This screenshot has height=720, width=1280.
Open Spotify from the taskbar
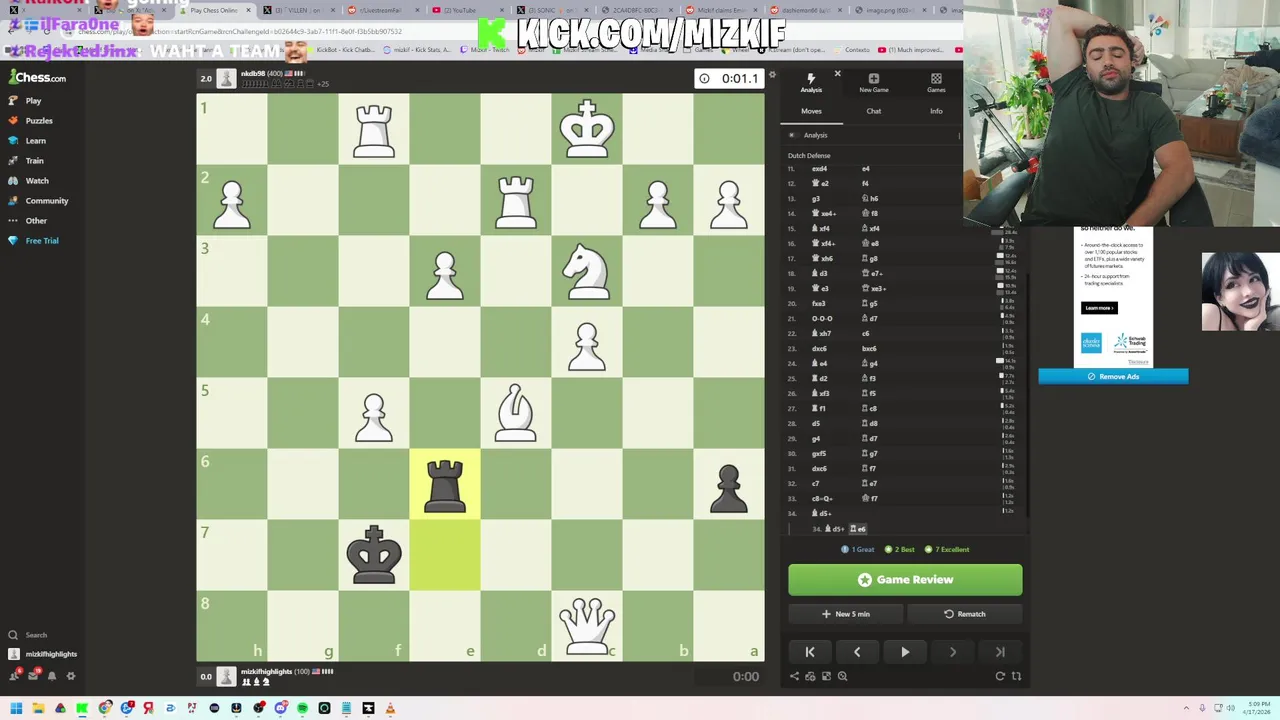pyautogui.click(x=302, y=708)
